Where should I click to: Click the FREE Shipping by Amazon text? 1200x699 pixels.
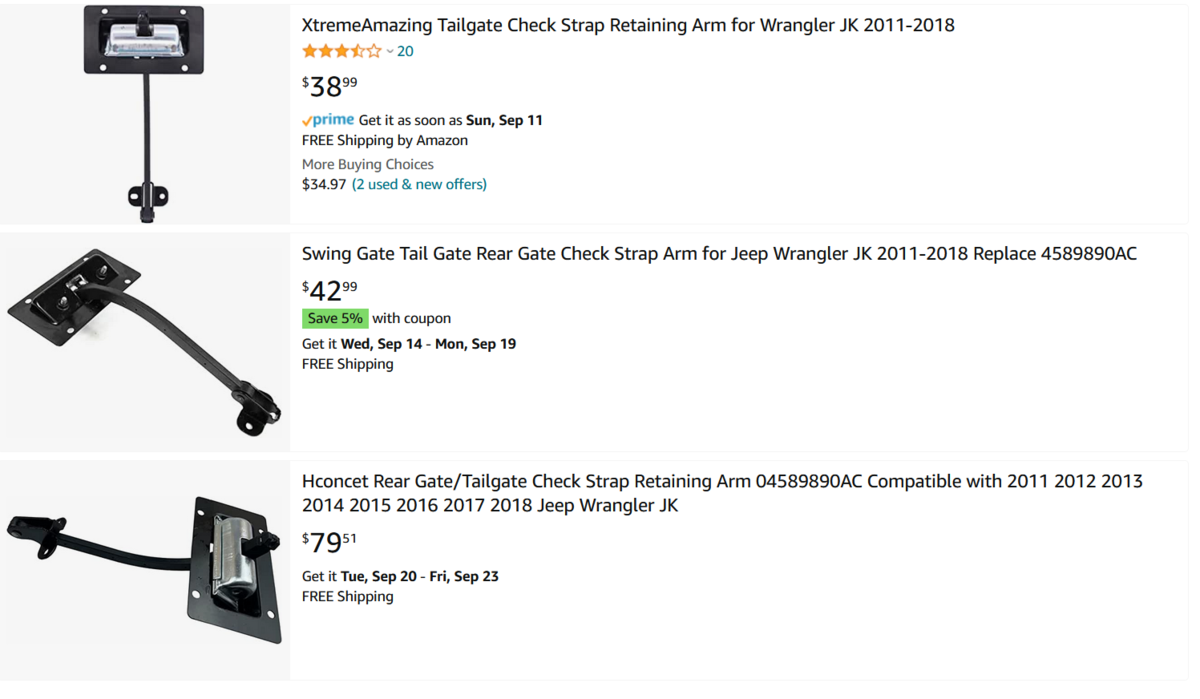click(x=385, y=140)
